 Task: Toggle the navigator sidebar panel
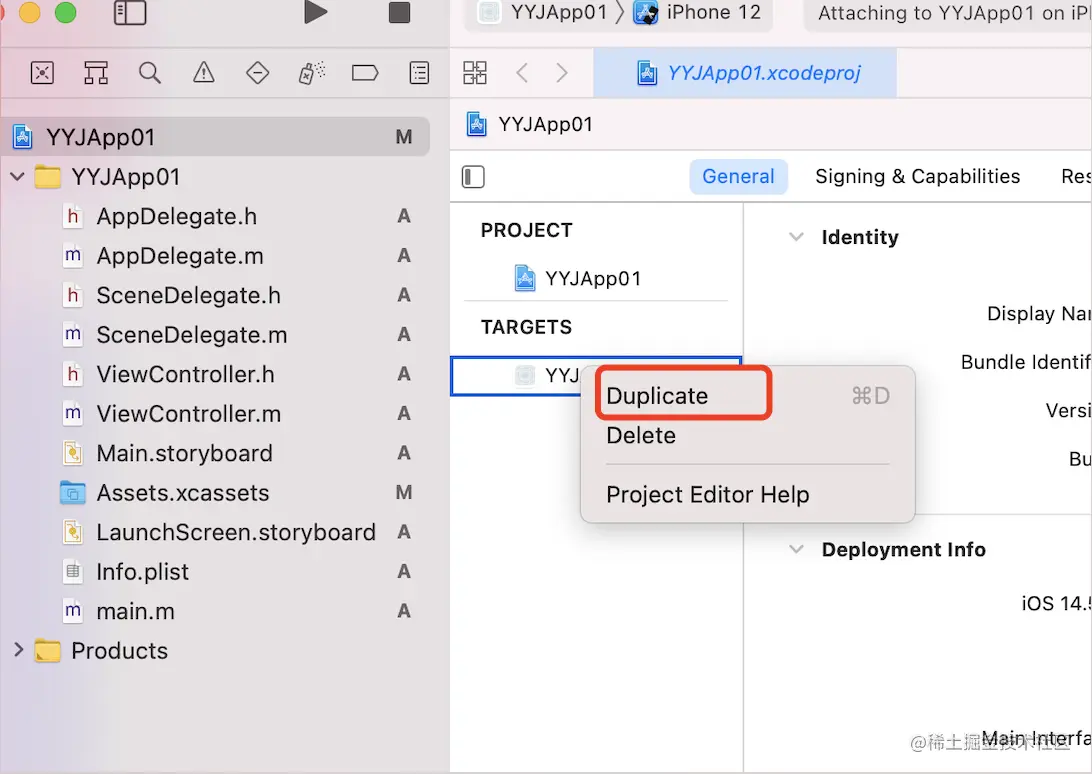(130, 13)
